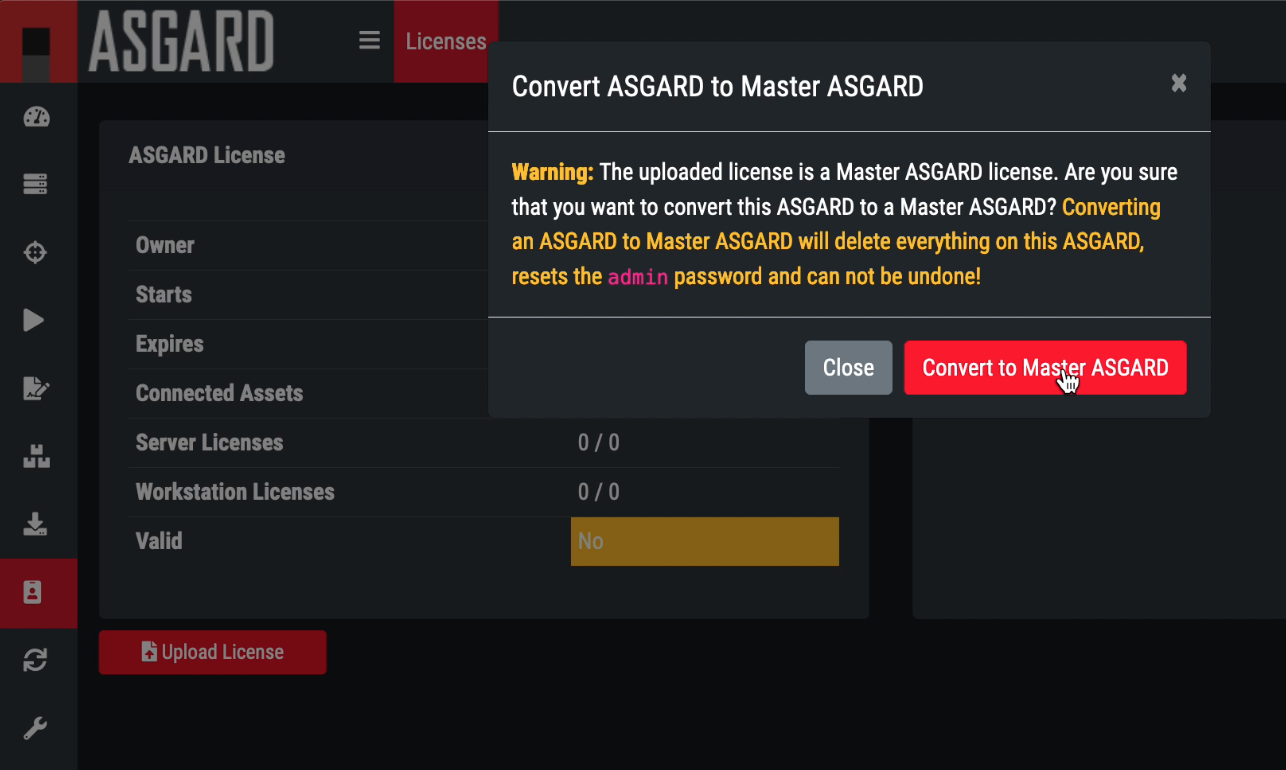Image resolution: width=1286 pixels, height=770 pixels.
Task: Click the stacked boxes icon in sidebar
Action: 36,457
